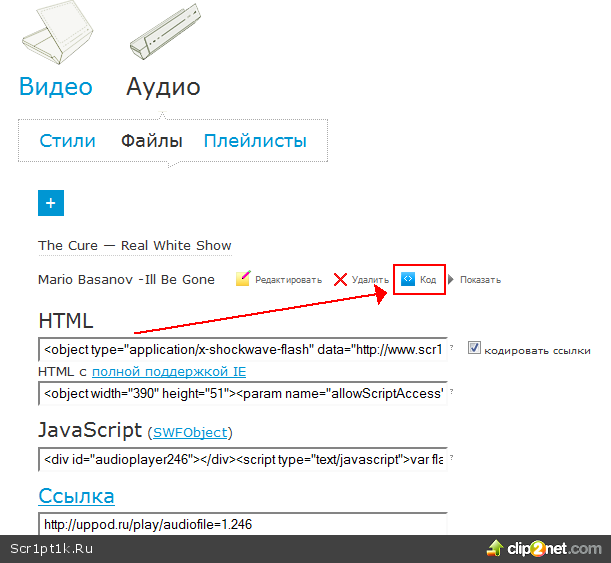
Task: Switch to the Стили tab
Action: point(67,141)
